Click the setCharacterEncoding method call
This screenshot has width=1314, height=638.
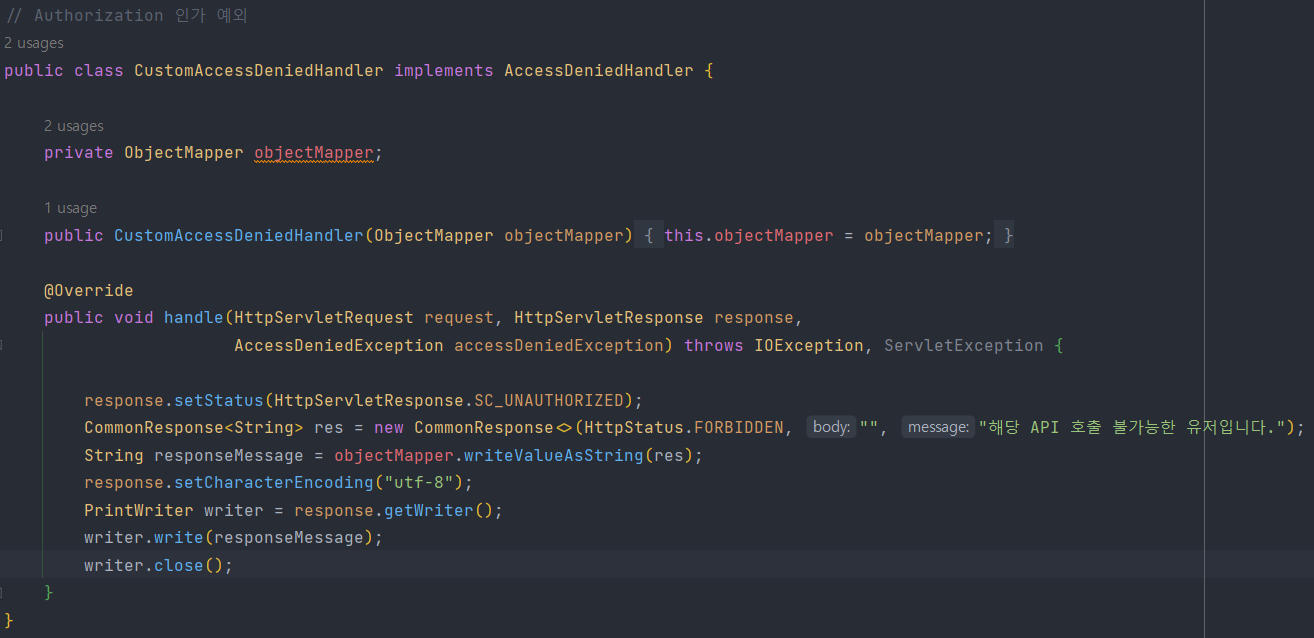273,482
